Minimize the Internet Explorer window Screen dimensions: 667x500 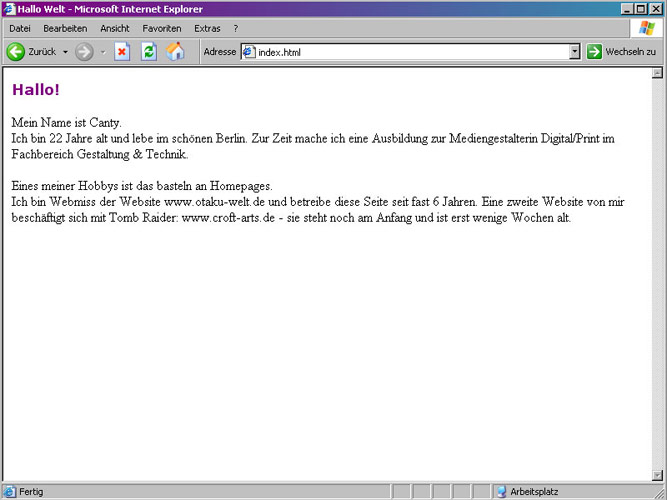pyautogui.click(x=627, y=9)
